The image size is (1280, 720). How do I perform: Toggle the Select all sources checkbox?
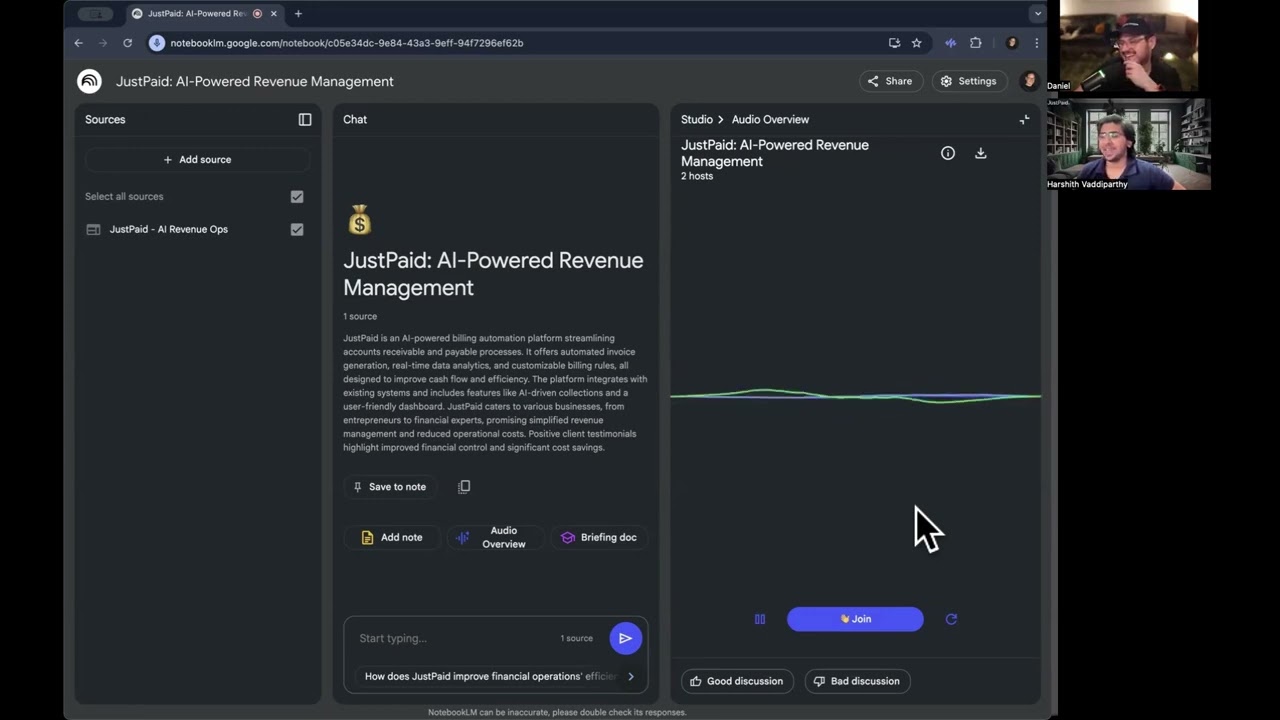pos(297,197)
